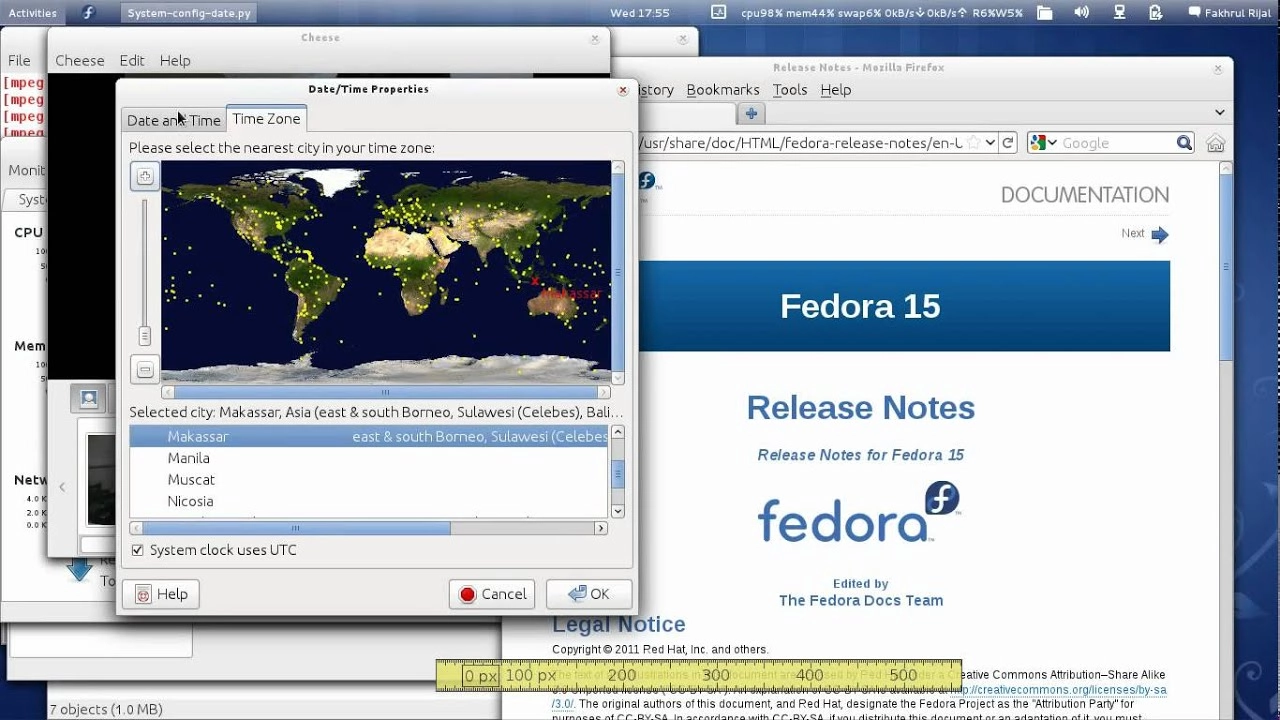Zoom out on the time zone map
This screenshot has height=720, width=1280.
click(x=145, y=370)
